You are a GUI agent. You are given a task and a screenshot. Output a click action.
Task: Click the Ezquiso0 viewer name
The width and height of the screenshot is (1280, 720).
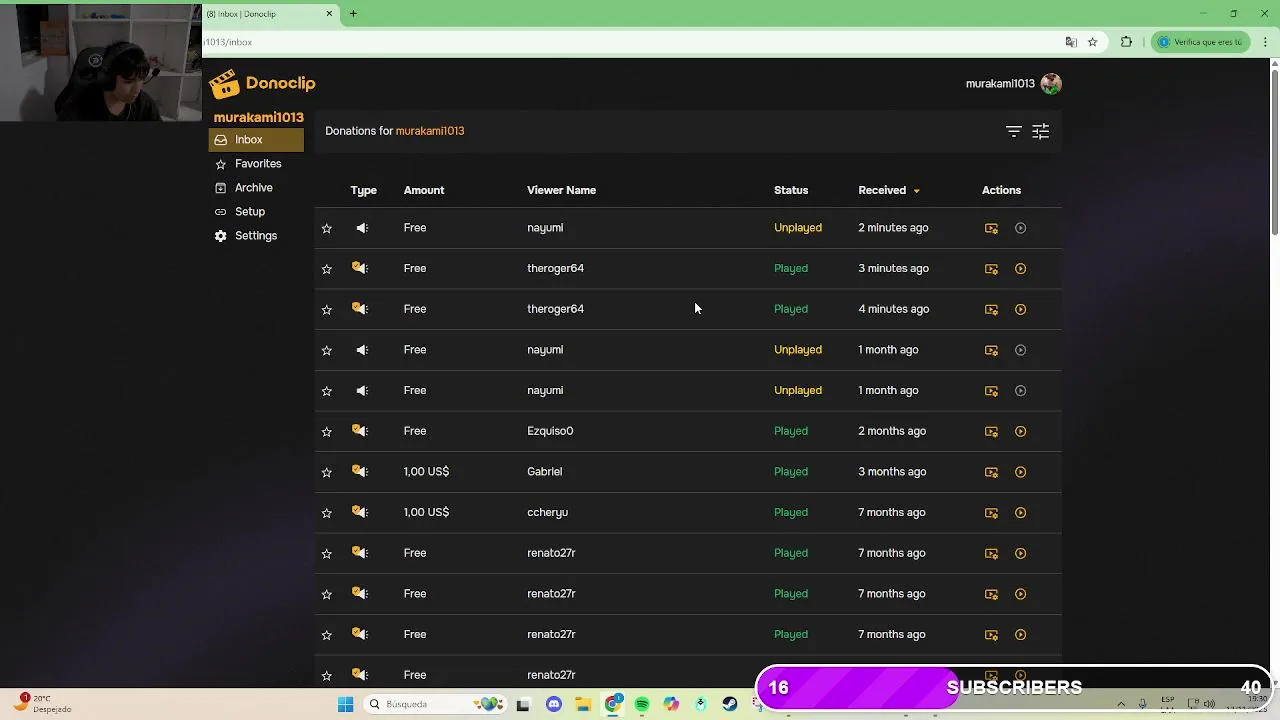550,431
